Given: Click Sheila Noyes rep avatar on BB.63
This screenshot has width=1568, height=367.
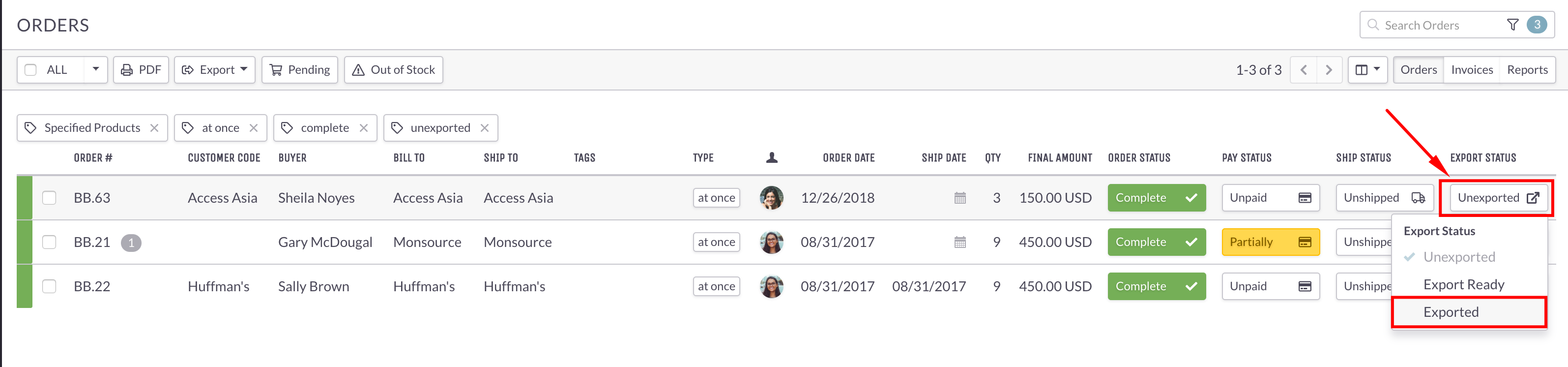Looking at the screenshot, I should point(771,198).
